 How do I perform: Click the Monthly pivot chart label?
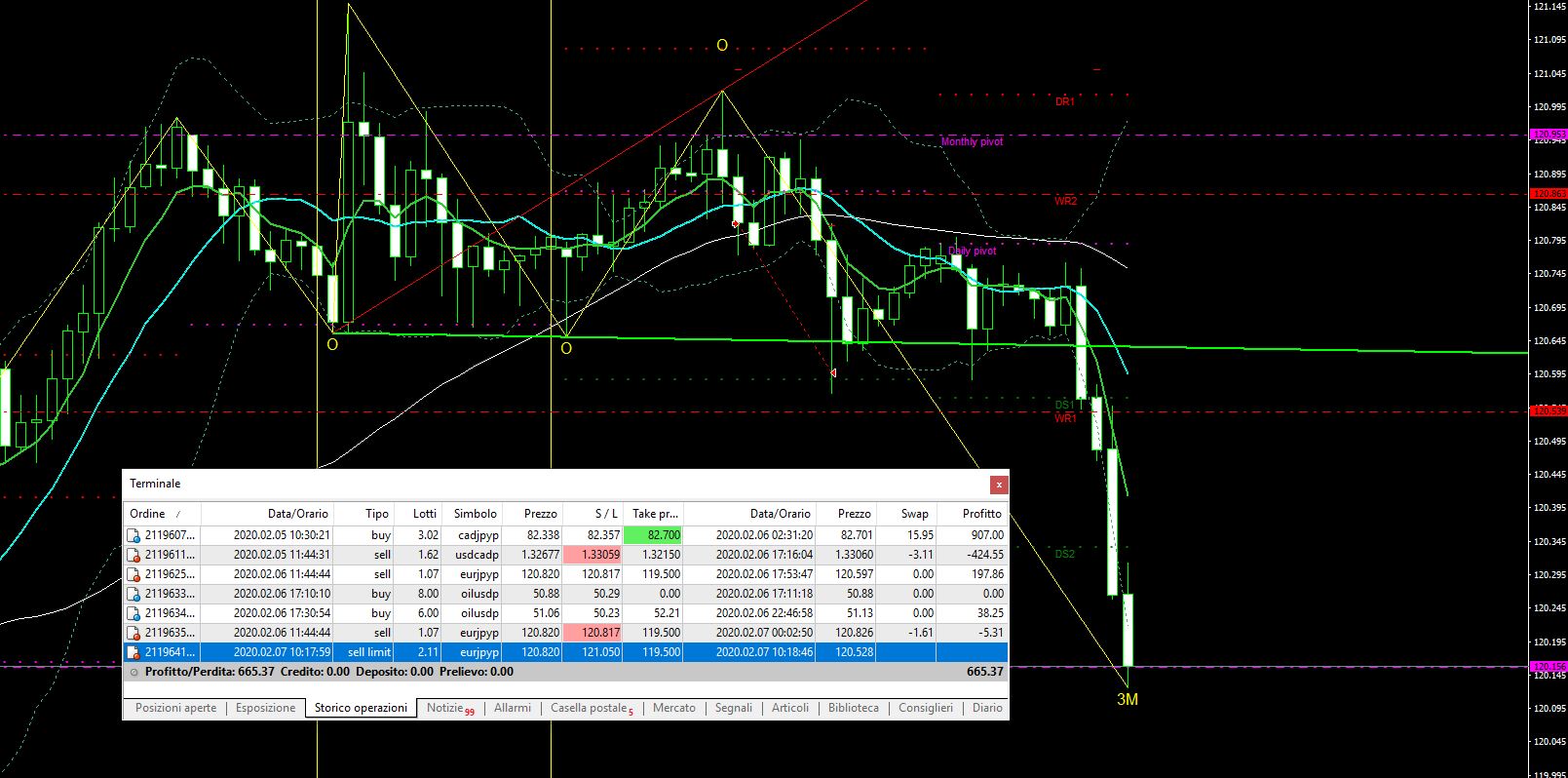[x=972, y=142]
